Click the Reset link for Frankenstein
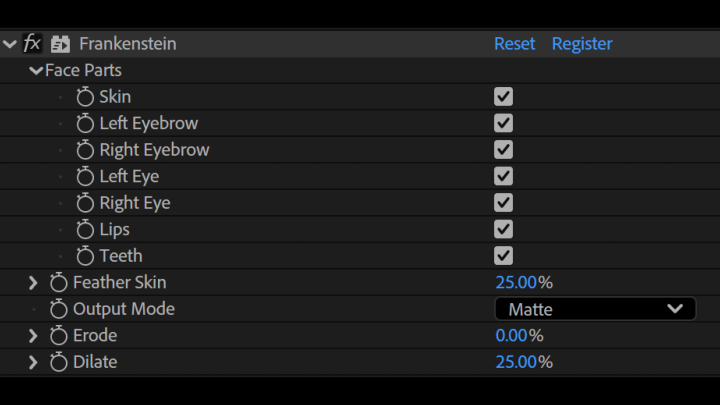The image size is (720, 405). pyautogui.click(x=514, y=44)
